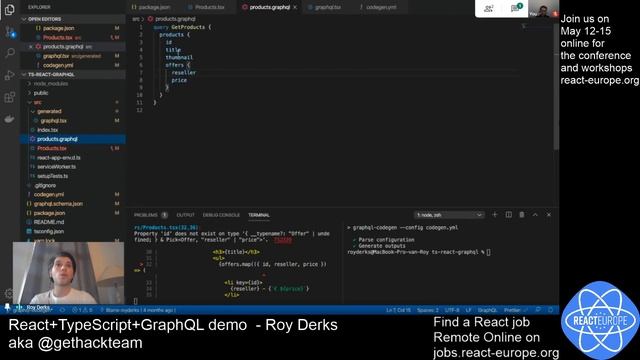Click the line and column status indicator
This screenshot has height=360, width=640.
pyautogui.click(x=398, y=310)
